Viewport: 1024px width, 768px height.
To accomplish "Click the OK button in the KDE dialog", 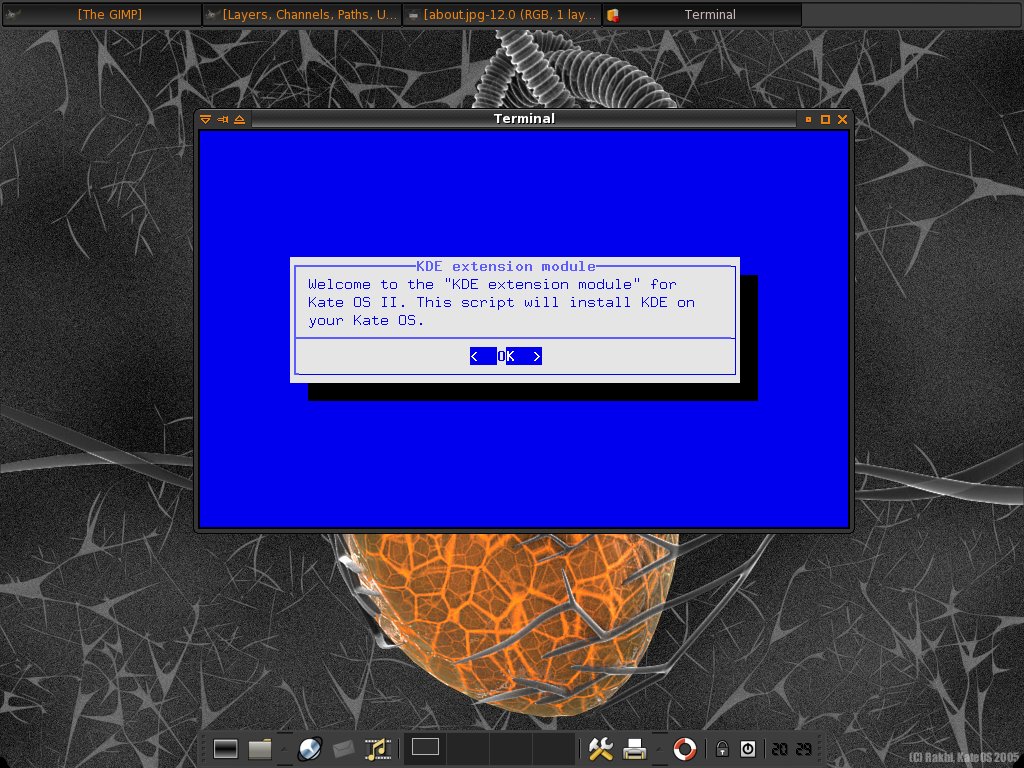I will pos(505,356).
